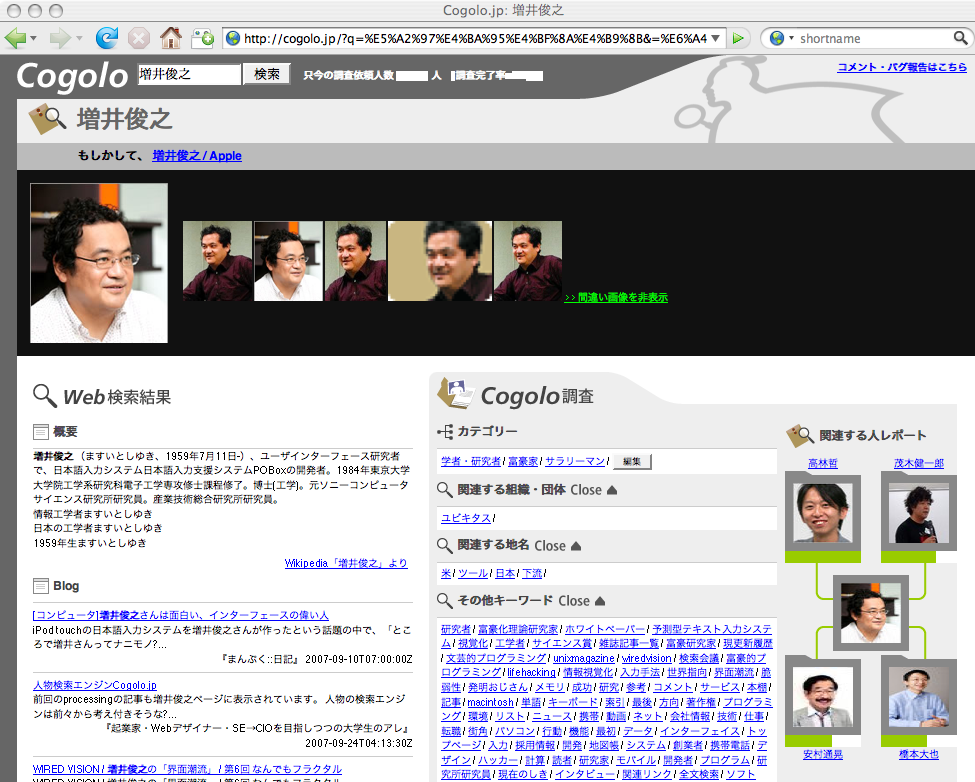Click the magnifier icon beside 関連する地名
The image size is (975, 782).
445,546
